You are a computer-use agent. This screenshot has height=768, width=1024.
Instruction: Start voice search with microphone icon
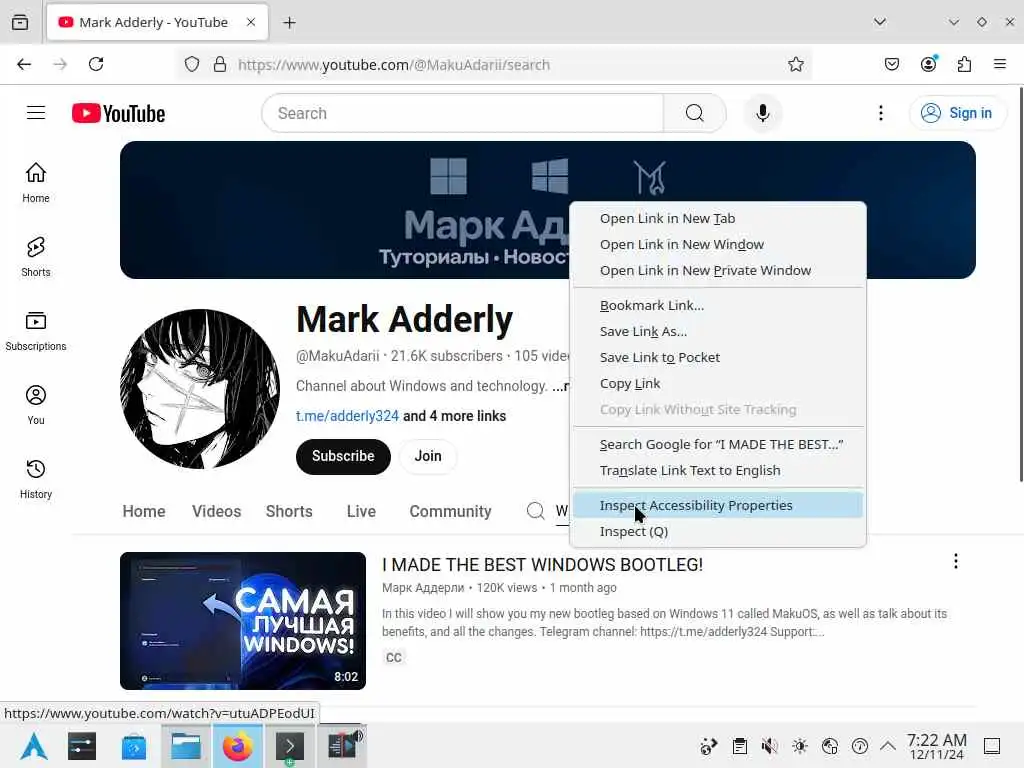pos(762,113)
